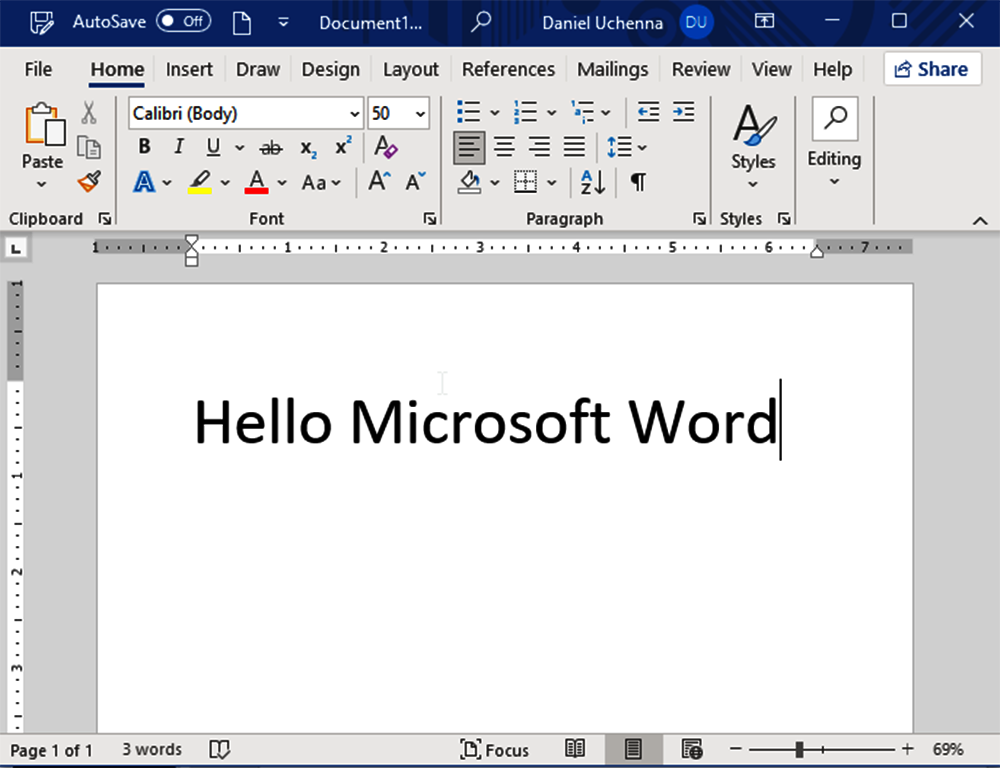Apply Bold formatting

point(144,147)
